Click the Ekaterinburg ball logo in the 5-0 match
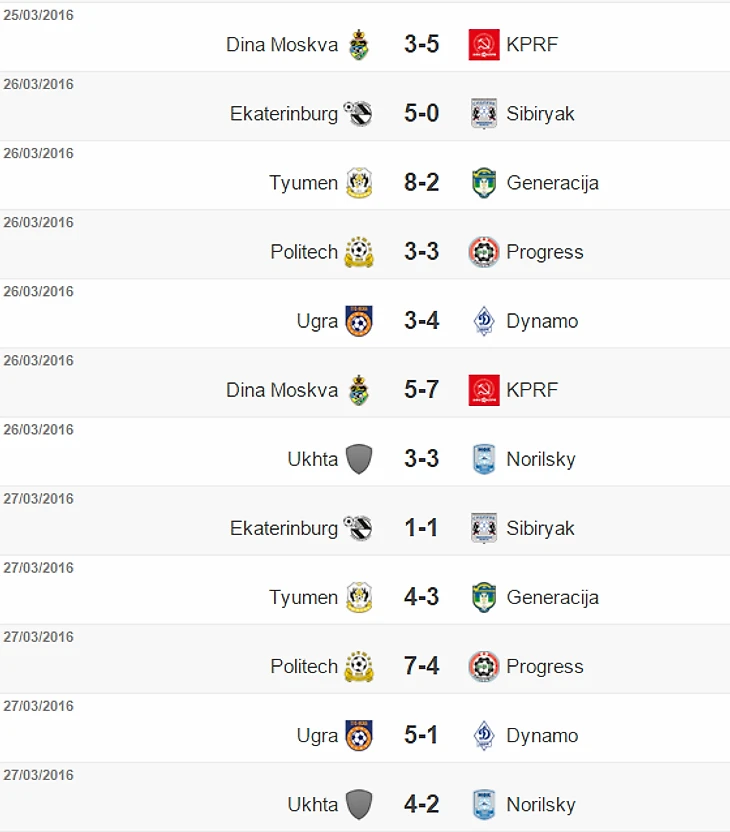 pos(358,114)
